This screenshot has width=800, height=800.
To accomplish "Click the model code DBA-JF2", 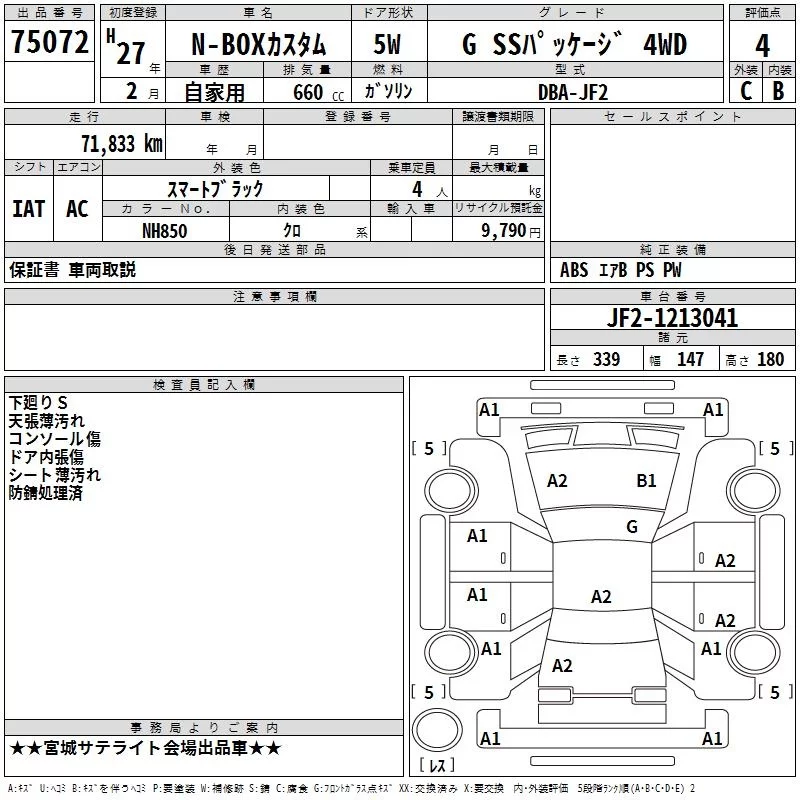I will 573,93.
